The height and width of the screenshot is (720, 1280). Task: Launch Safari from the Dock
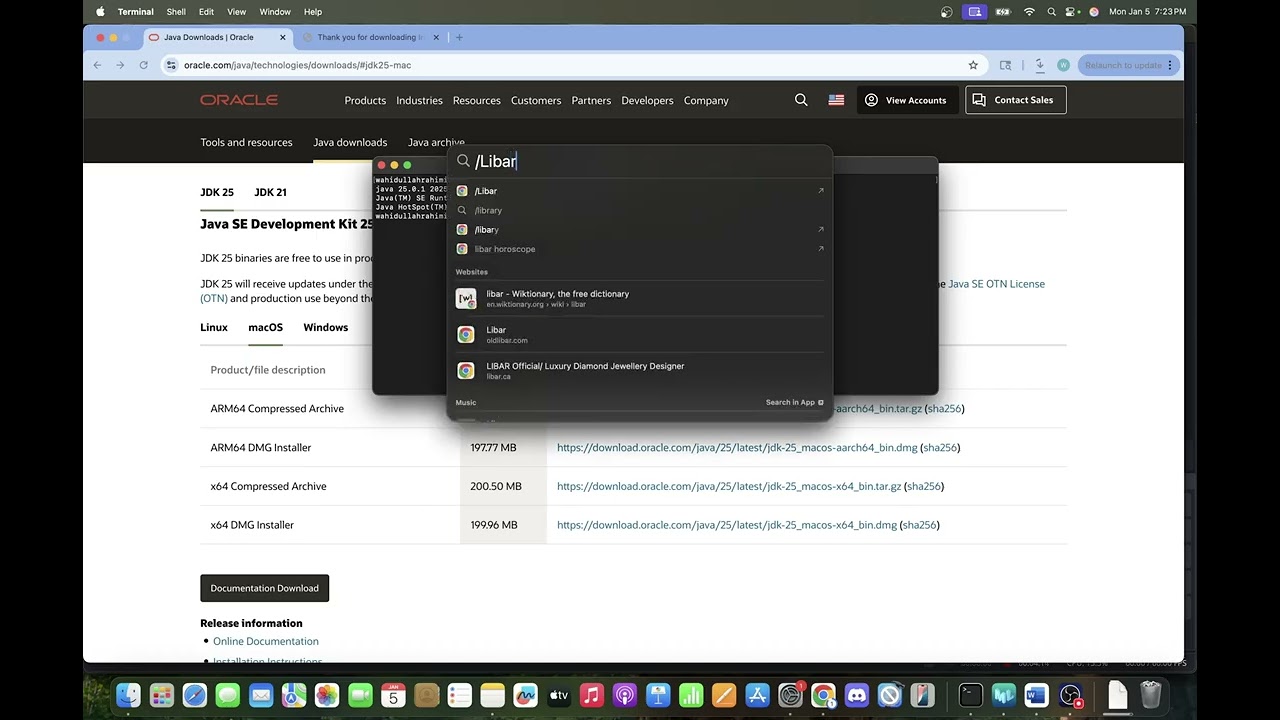tap(194, 695)
